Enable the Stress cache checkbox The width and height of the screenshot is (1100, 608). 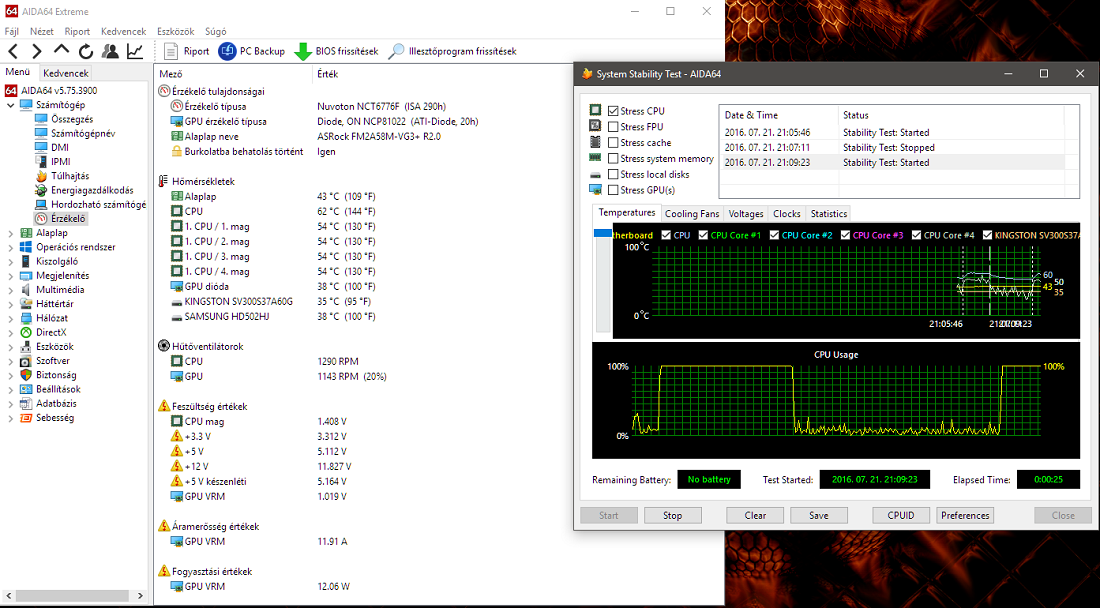(x=613, y=142)
